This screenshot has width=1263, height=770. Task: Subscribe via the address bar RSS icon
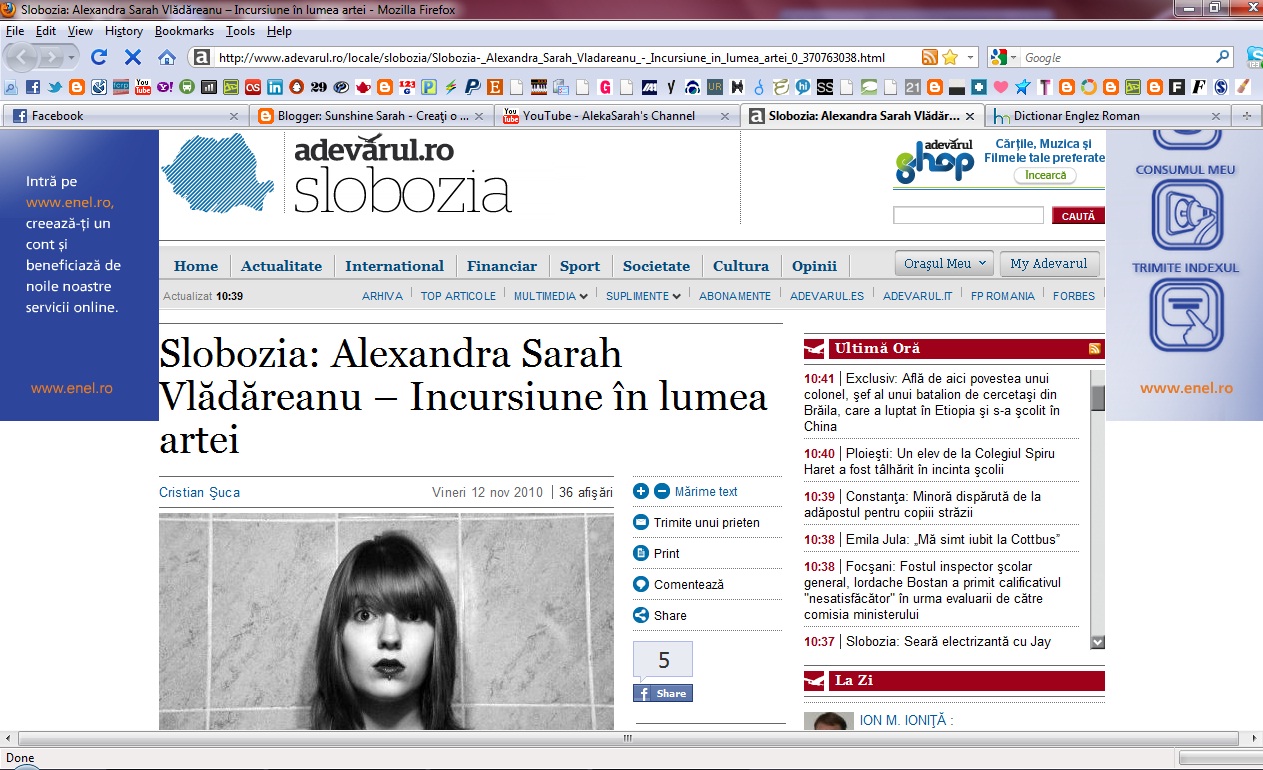930,57
